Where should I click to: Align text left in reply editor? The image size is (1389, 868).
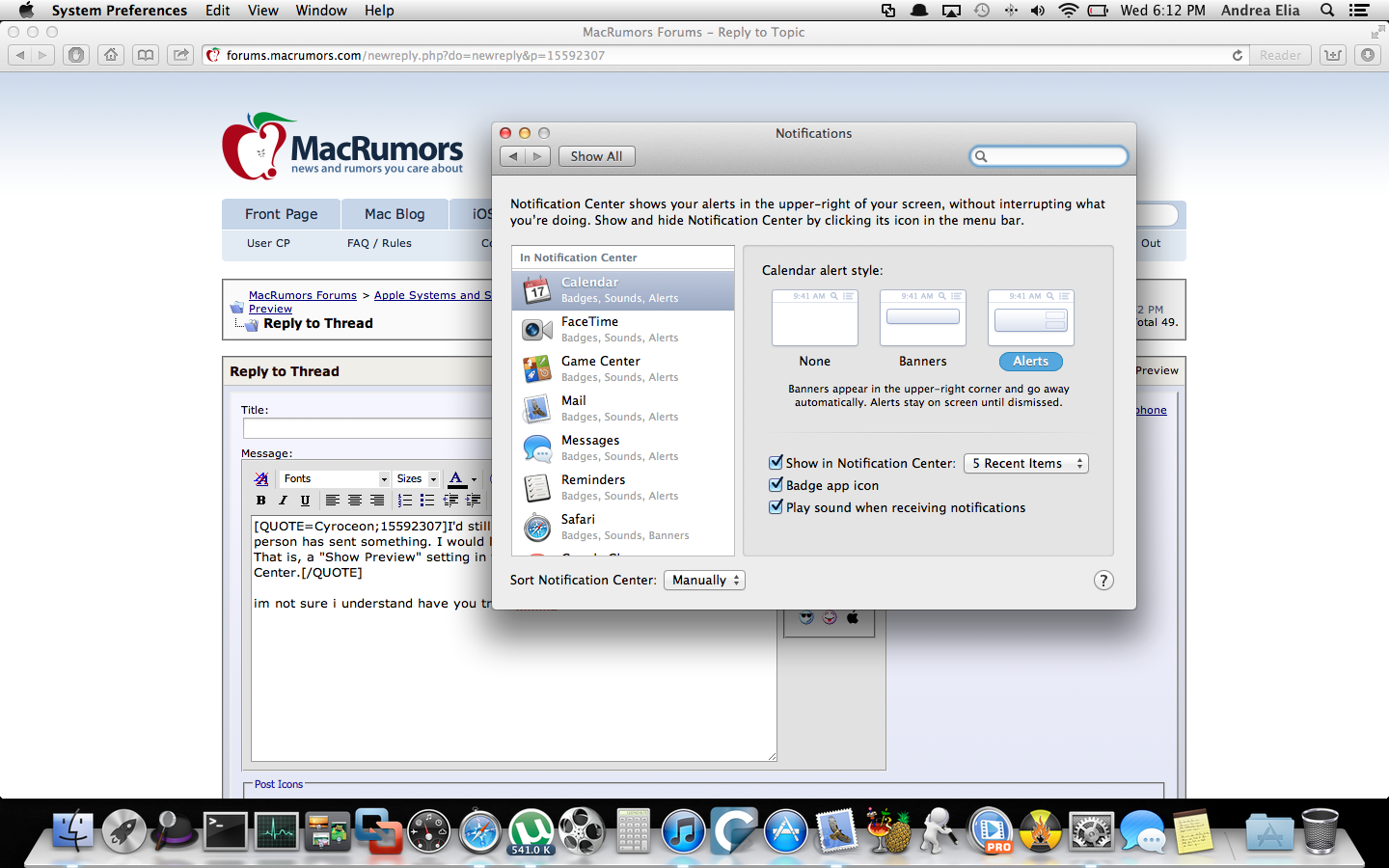[333, 501]
